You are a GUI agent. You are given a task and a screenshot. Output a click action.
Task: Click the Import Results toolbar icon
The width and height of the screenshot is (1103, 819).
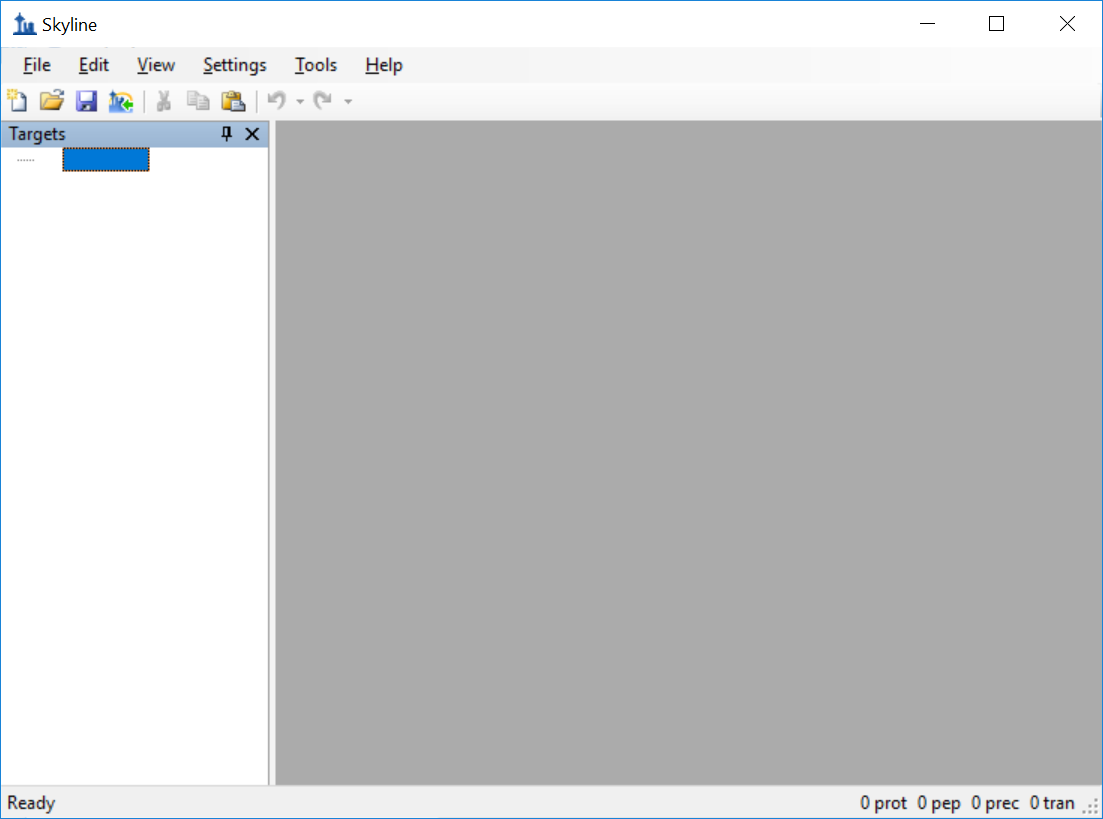(x=120, y=101)
